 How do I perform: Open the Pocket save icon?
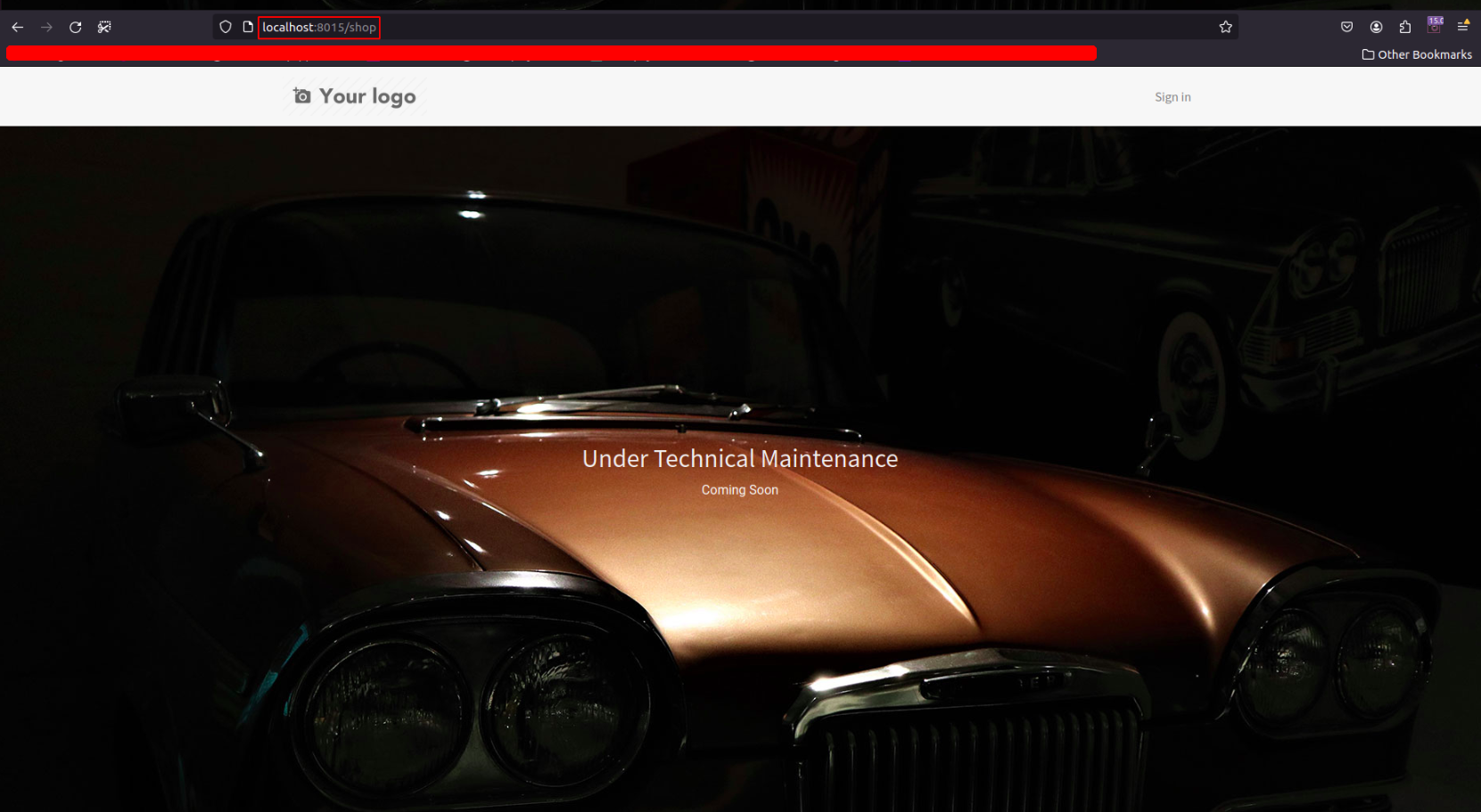click(1347, 28)
